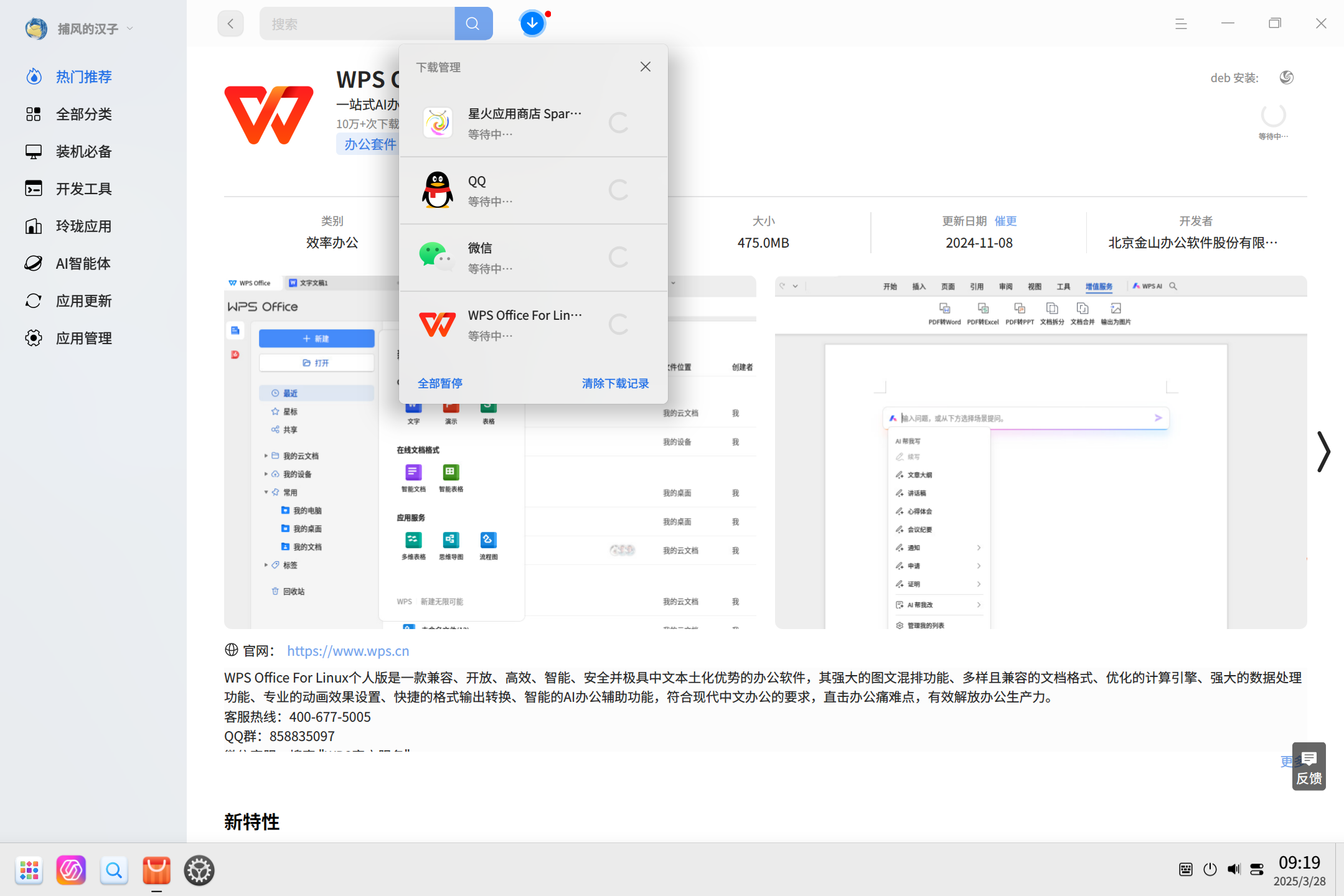Open the app store bag in taskbar
Viewport: 1344px width, 896px height.
pyautogui.click(x=156, y=870)
